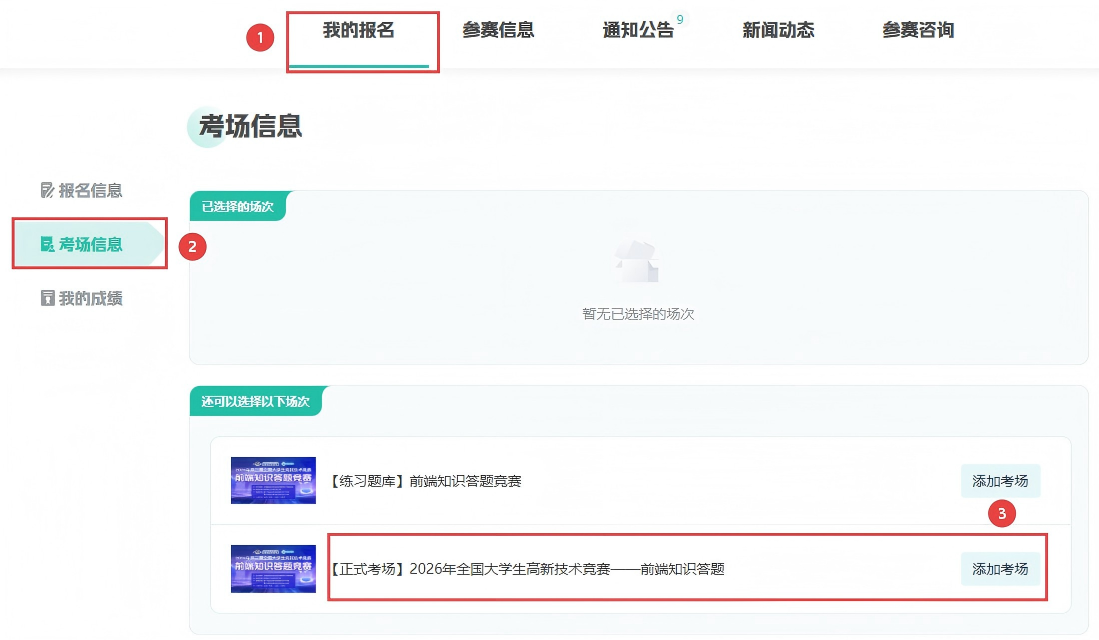The width and height of the screenshot is (1099, 640).
Task: Switch to the 参赛信息 tab
Action: point(498,30)
